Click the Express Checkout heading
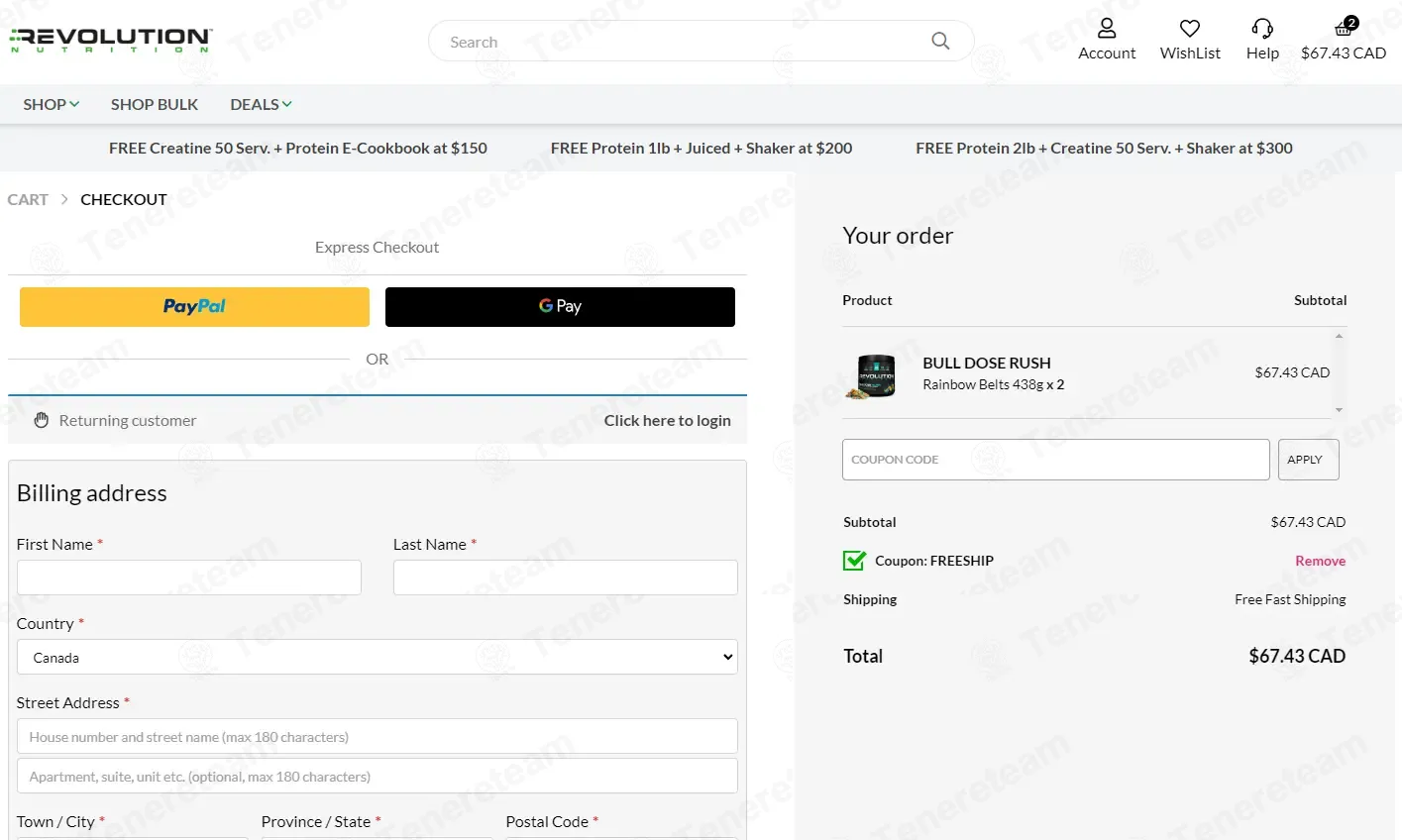 377,247
